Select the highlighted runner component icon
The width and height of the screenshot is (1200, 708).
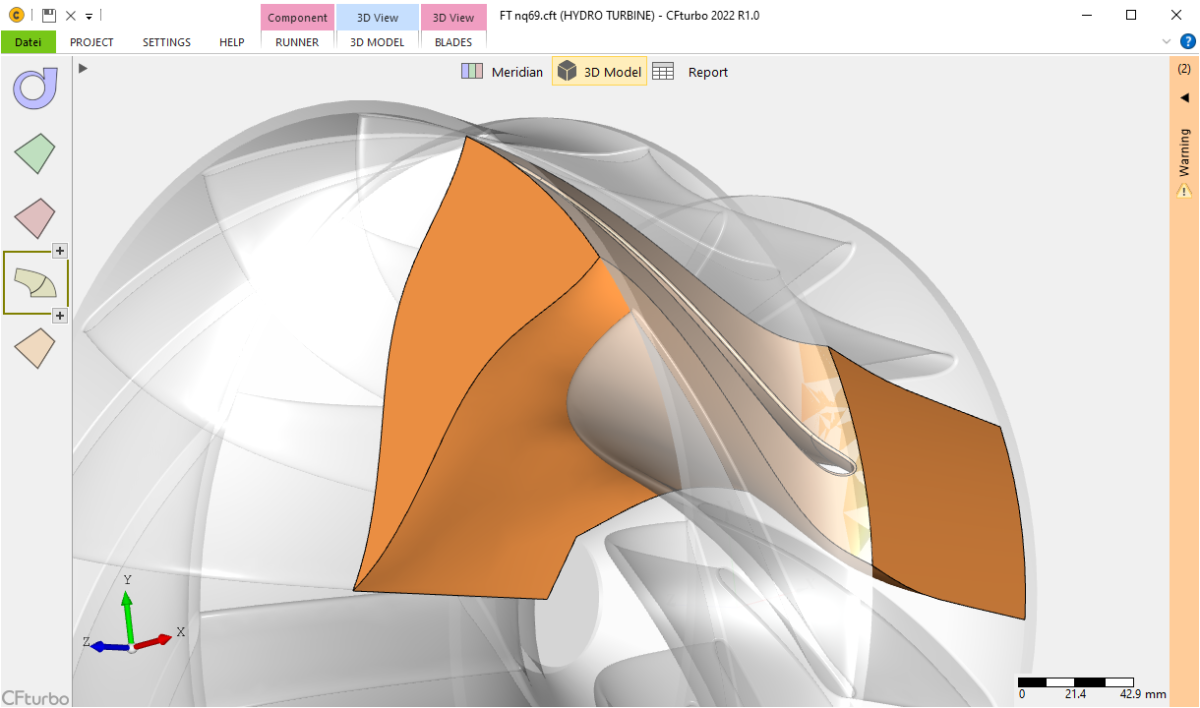[x=35, y=283]
